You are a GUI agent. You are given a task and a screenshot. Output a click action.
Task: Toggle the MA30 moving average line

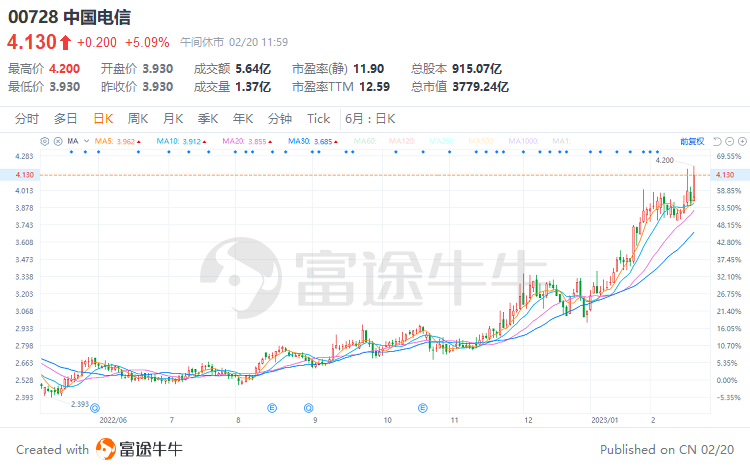click(313, 142)
